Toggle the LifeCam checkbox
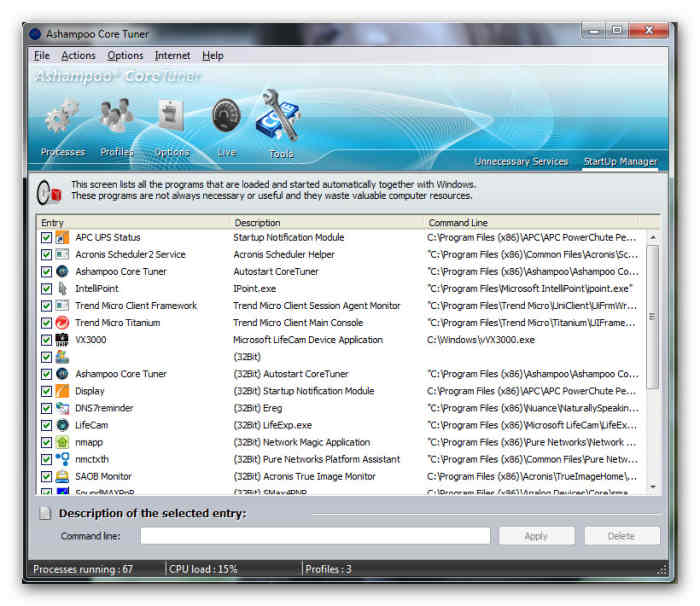The height and width of the screenshot is (606, 700). [x=46, y=425]
